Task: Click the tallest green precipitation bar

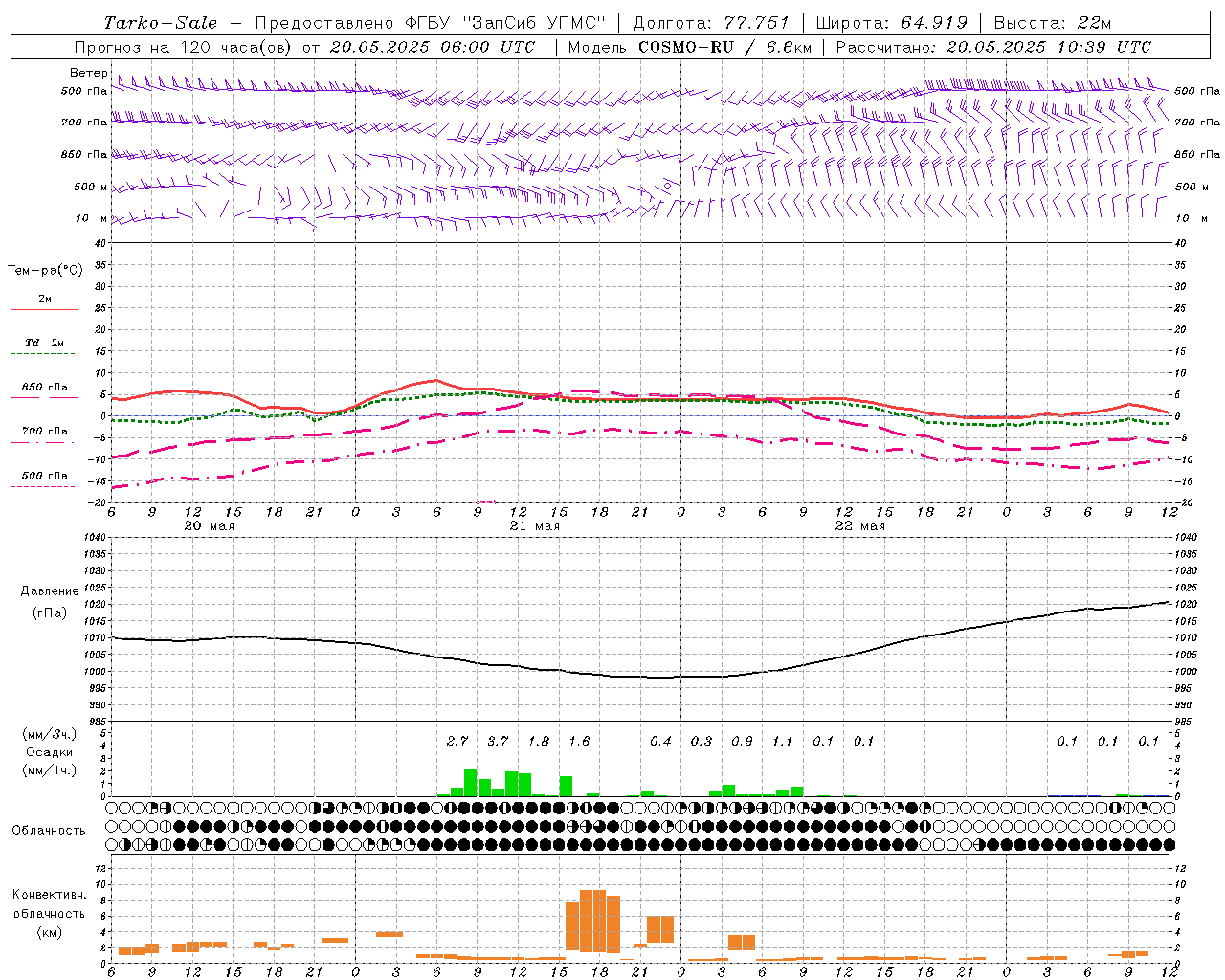Action: coord(471,783)
